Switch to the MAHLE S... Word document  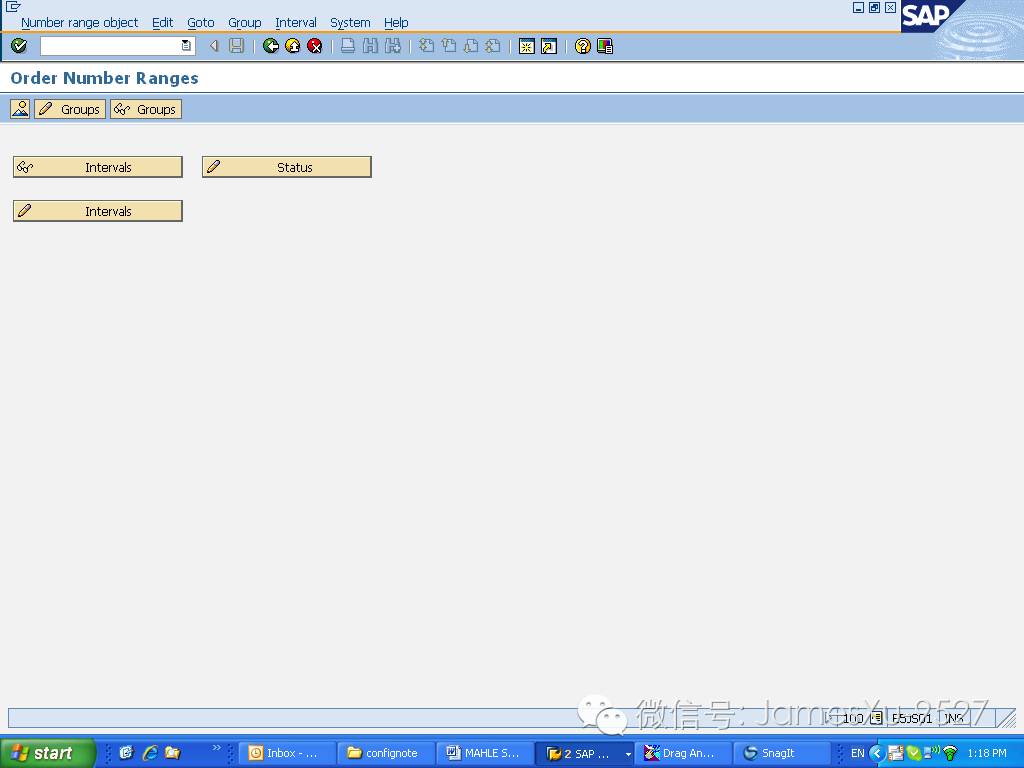tap(485, 754)
